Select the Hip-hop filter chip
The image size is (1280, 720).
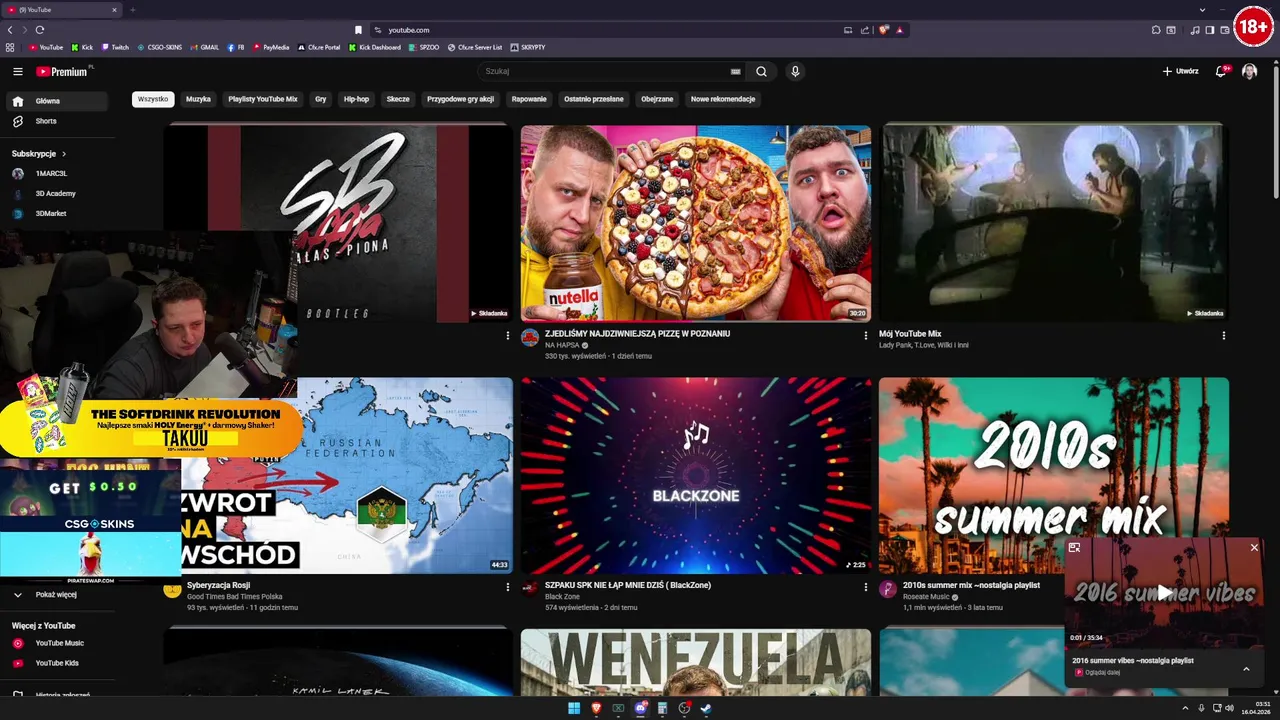(356, 99)
